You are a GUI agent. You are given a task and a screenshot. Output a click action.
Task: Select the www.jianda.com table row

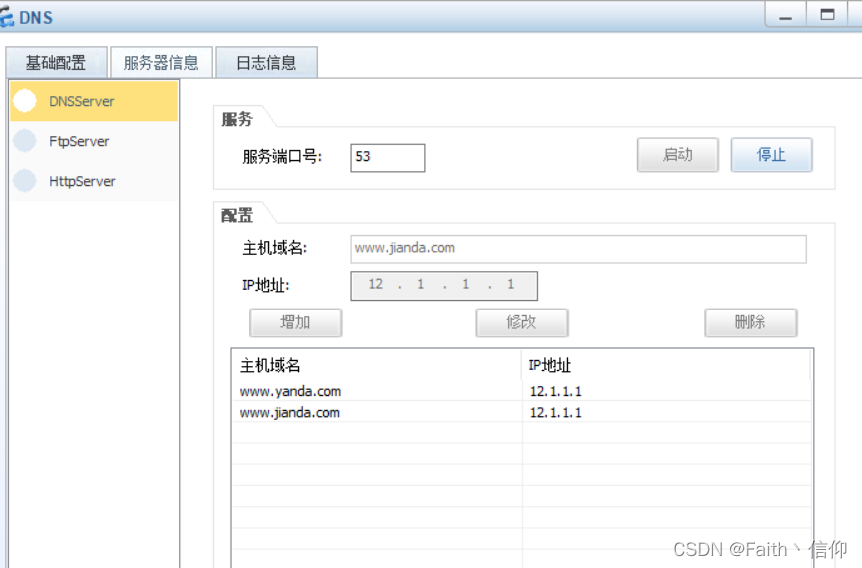point(521,412)
